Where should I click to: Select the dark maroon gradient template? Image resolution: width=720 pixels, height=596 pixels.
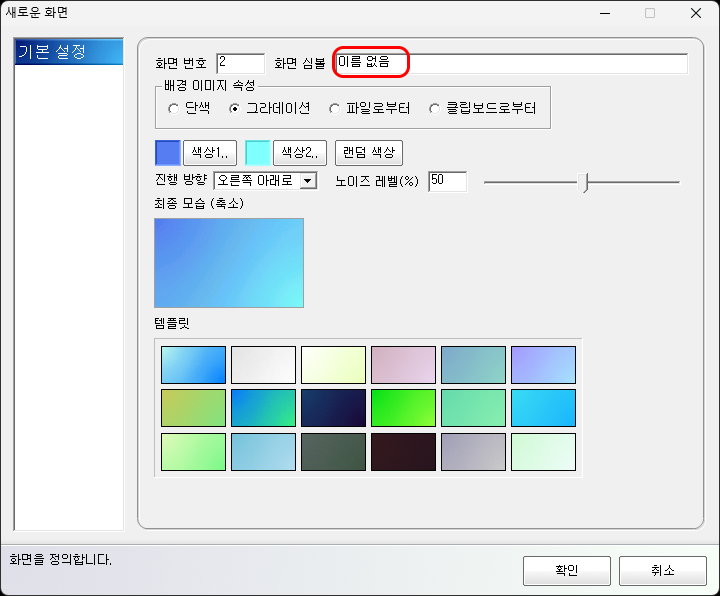403,451
